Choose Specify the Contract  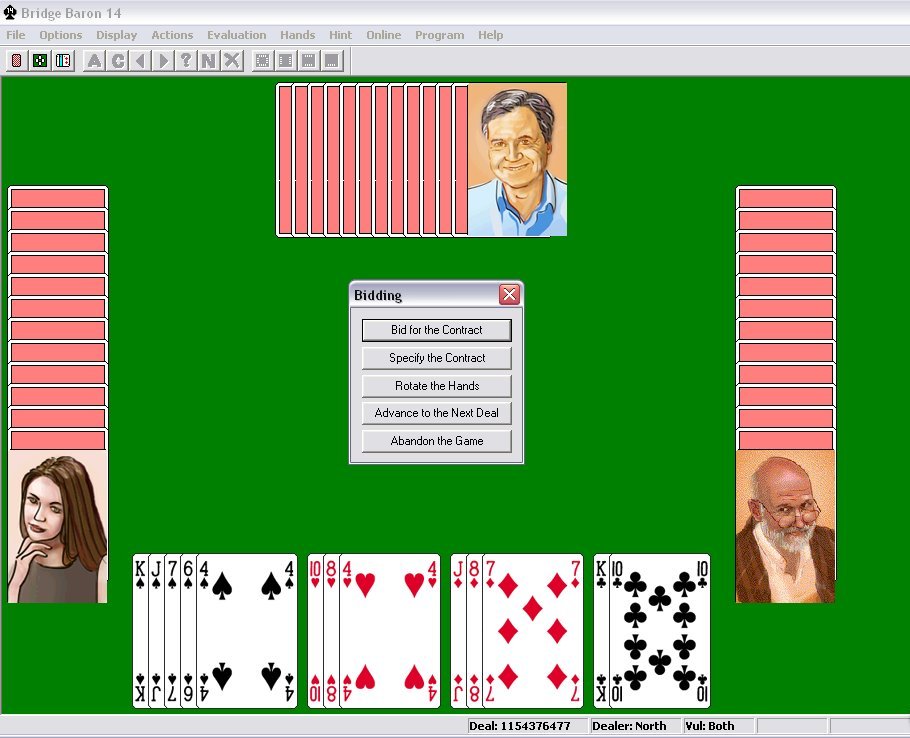coord(436,358)
